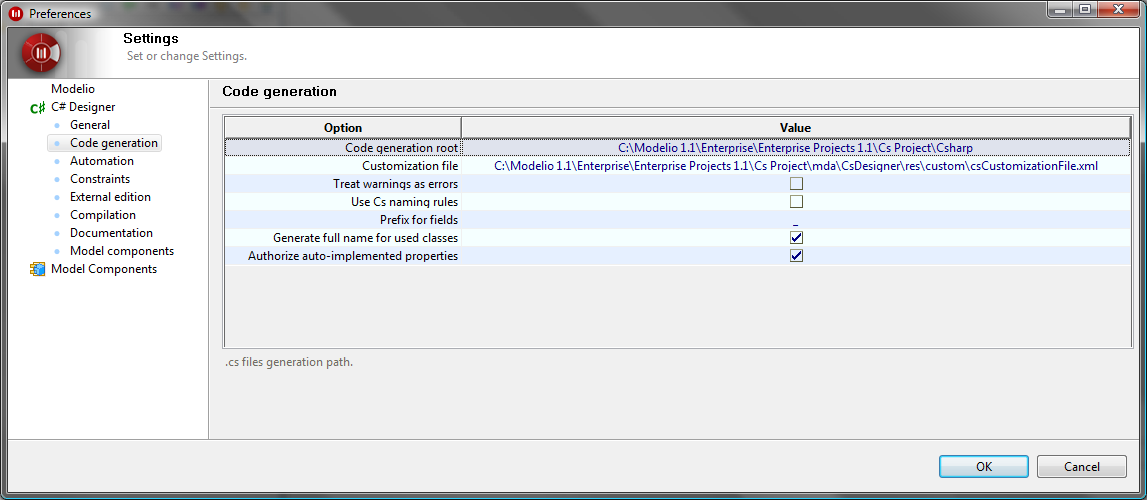Open the General settings page

point(90,125)
